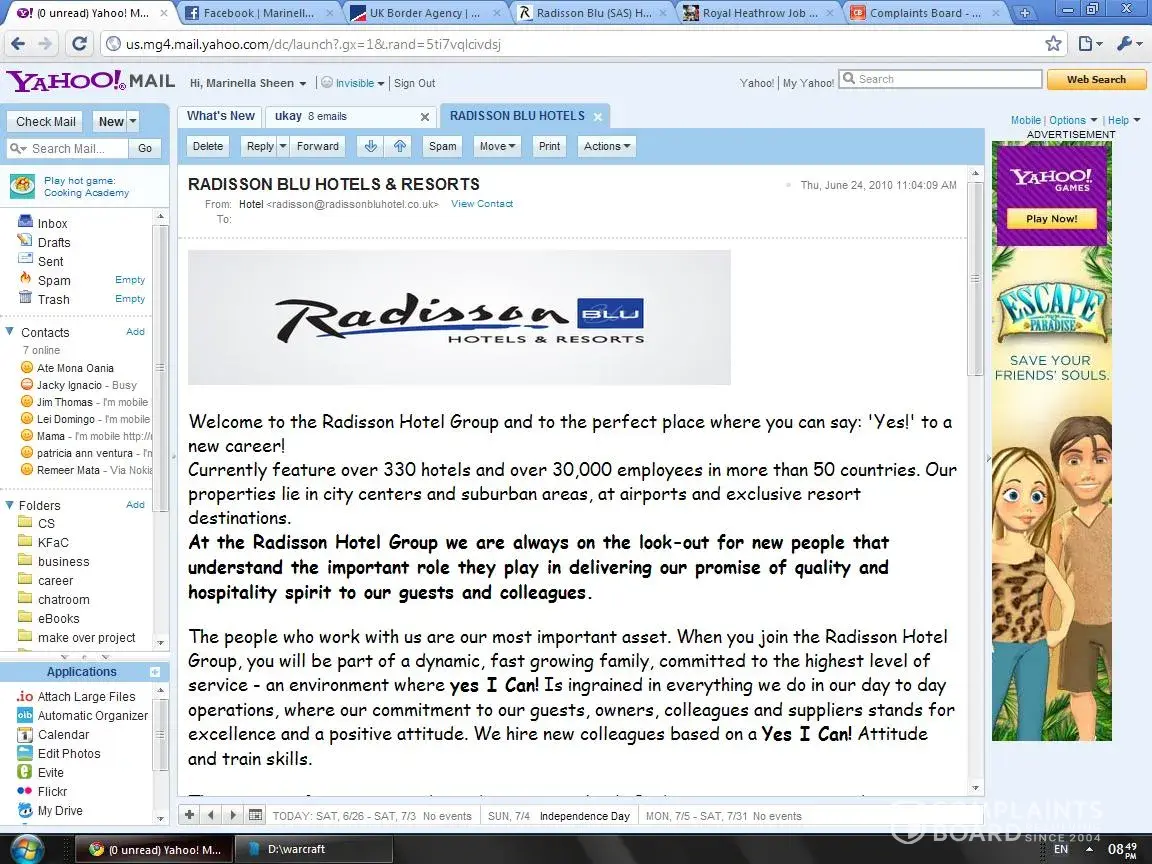Click the Print button
The height and width of the screenshot is (864, 1152).
550,146
